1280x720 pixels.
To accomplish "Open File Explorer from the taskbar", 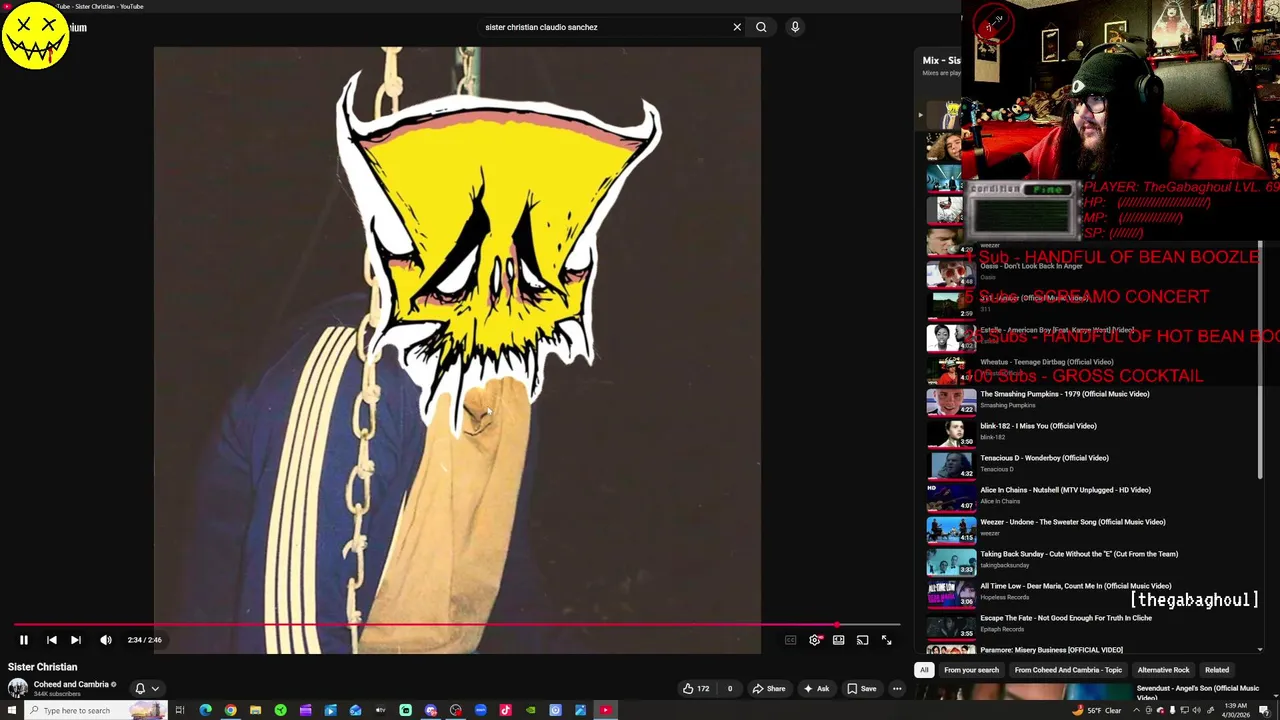I will pyautogui.click(x=255, y=710).
